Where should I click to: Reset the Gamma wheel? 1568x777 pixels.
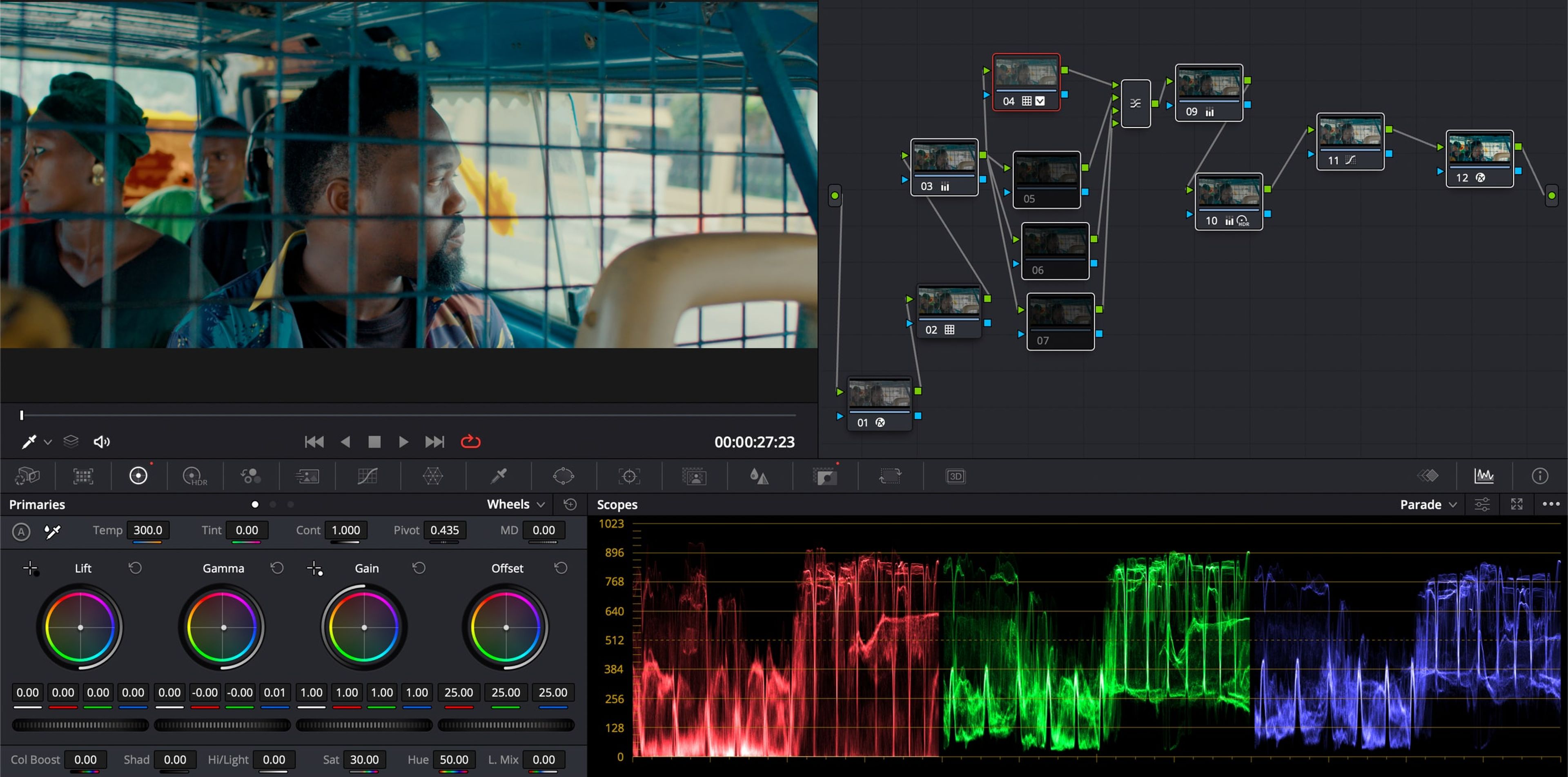277,568
